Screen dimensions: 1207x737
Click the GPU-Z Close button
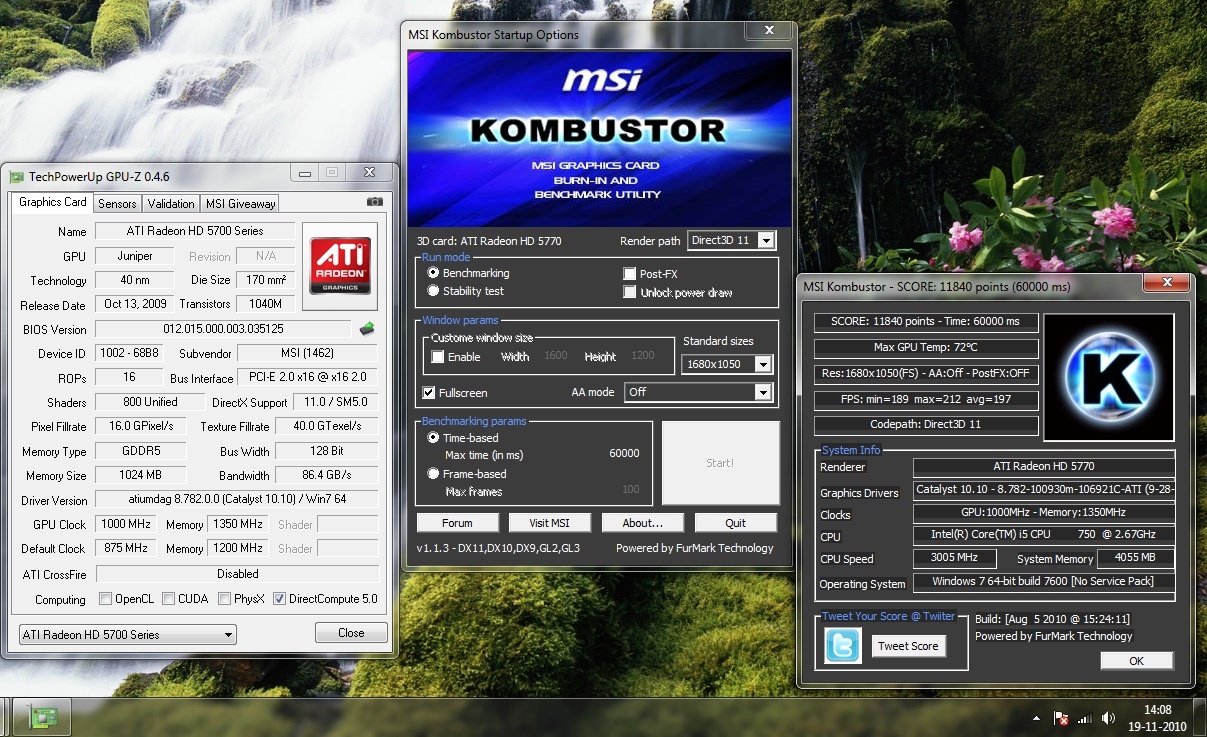point(351,633)
